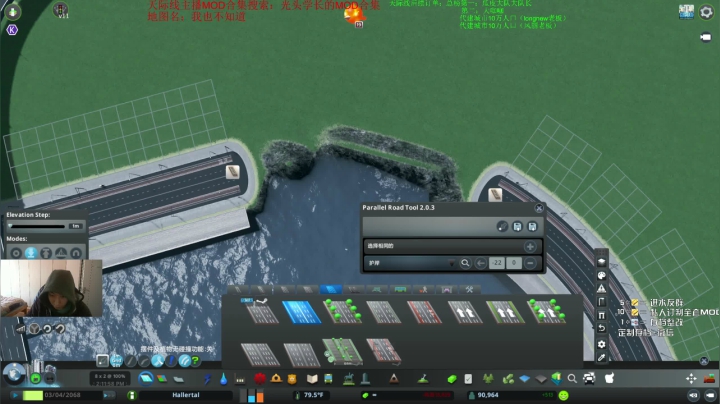The width and height of the screenshot is (720, 404).
Task: Select the freeform road drawing mode
Action: point(158,361)
